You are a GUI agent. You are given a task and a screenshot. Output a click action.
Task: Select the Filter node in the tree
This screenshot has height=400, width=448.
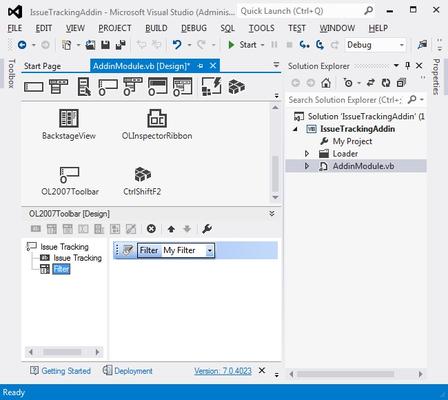point(61,269)
